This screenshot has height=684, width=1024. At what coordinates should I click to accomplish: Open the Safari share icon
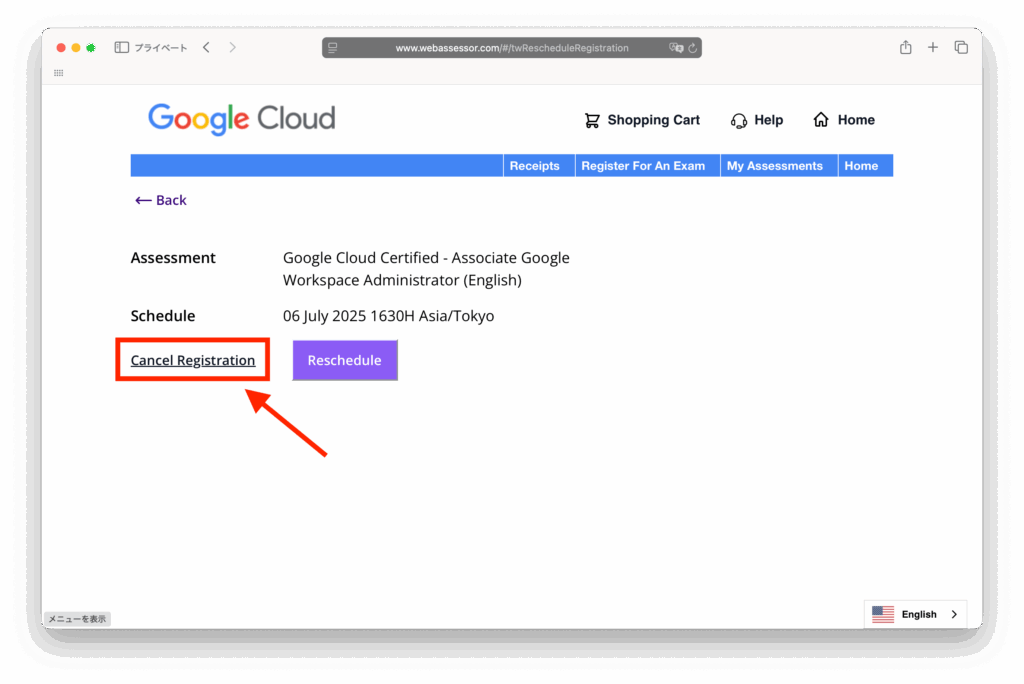906,47
